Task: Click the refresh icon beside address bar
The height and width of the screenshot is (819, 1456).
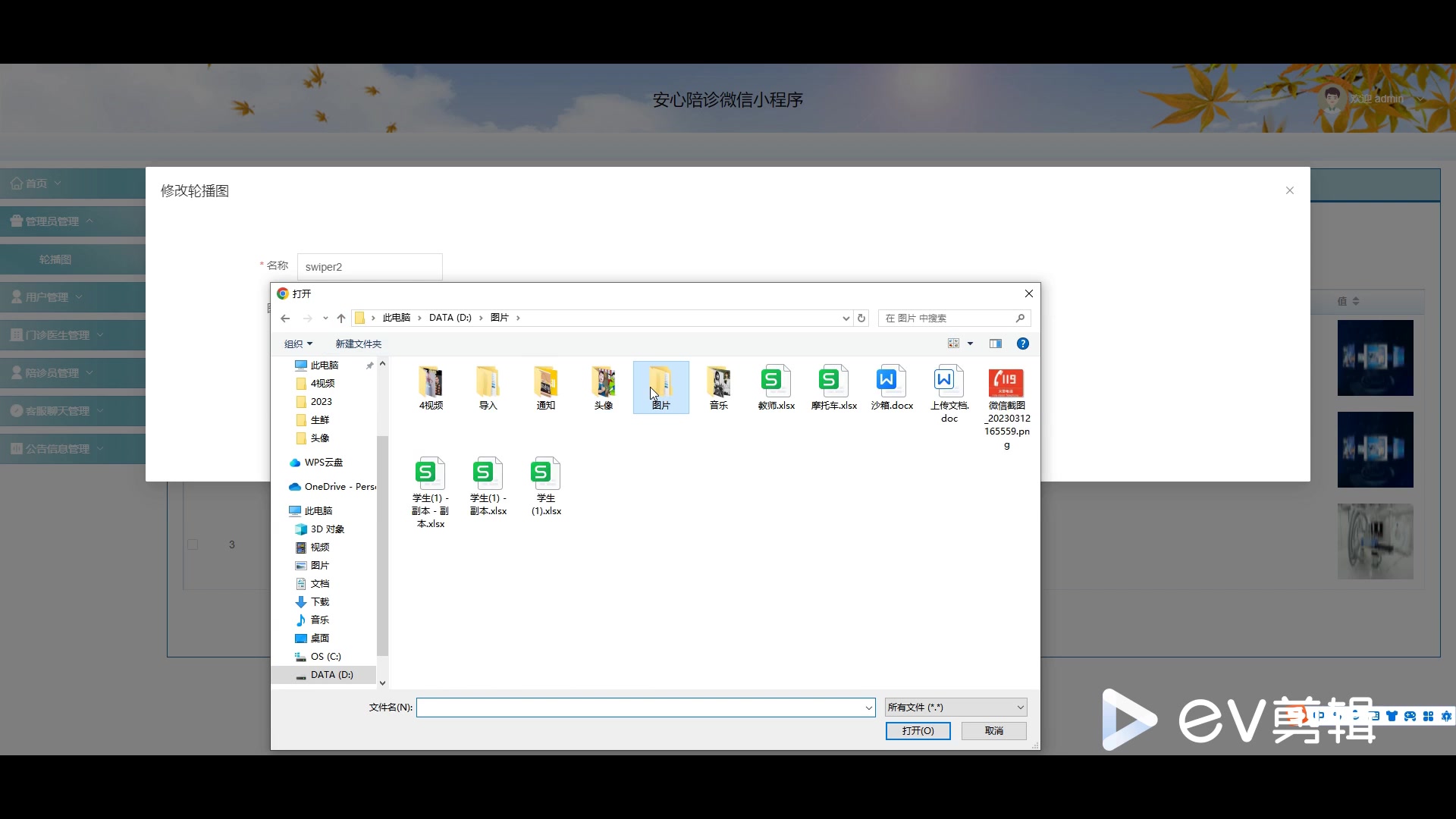Action: point(861,318)
